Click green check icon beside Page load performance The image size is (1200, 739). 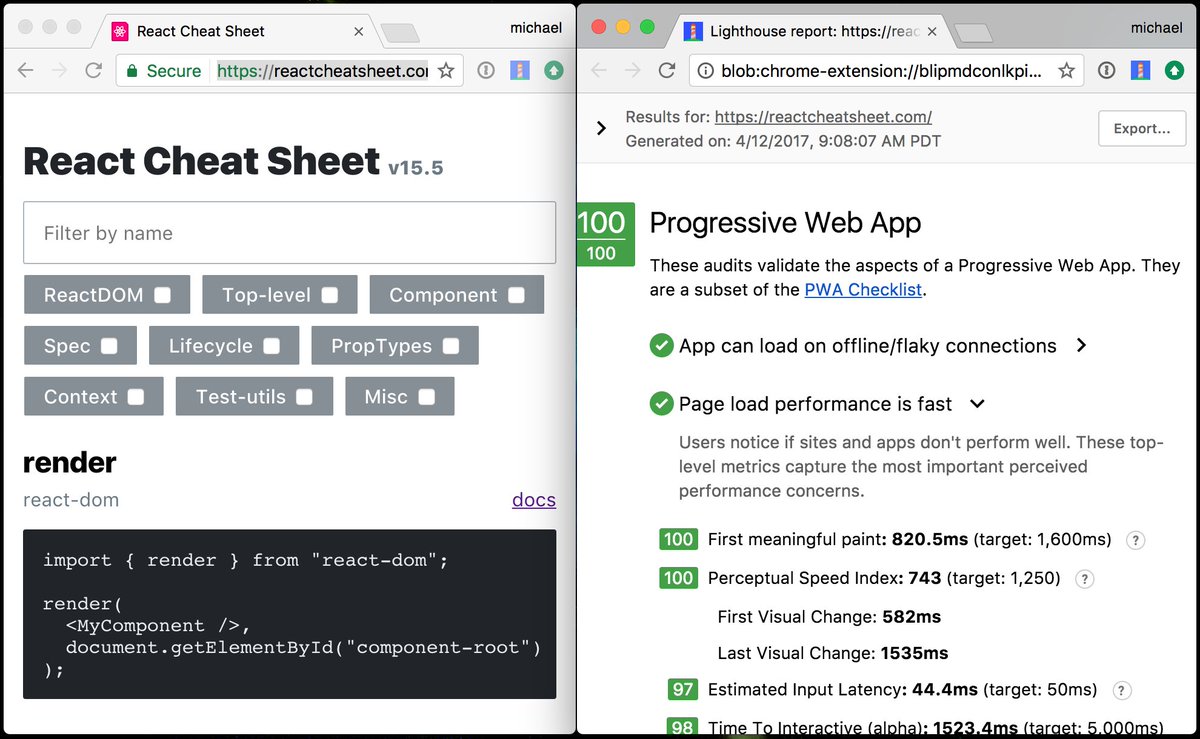661,404
